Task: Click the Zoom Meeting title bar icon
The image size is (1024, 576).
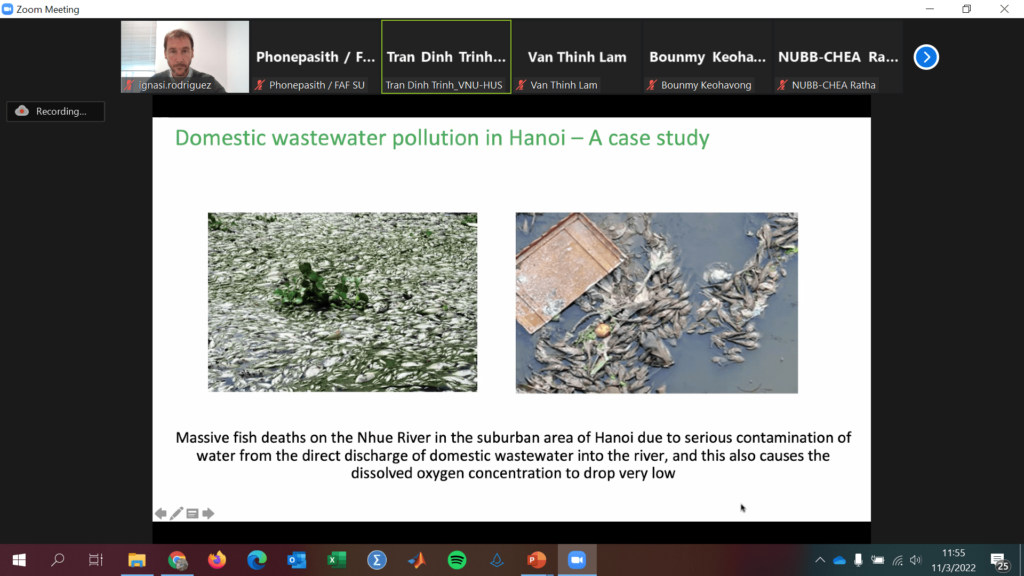Action: pyautogui.click(x=7, y=9)
